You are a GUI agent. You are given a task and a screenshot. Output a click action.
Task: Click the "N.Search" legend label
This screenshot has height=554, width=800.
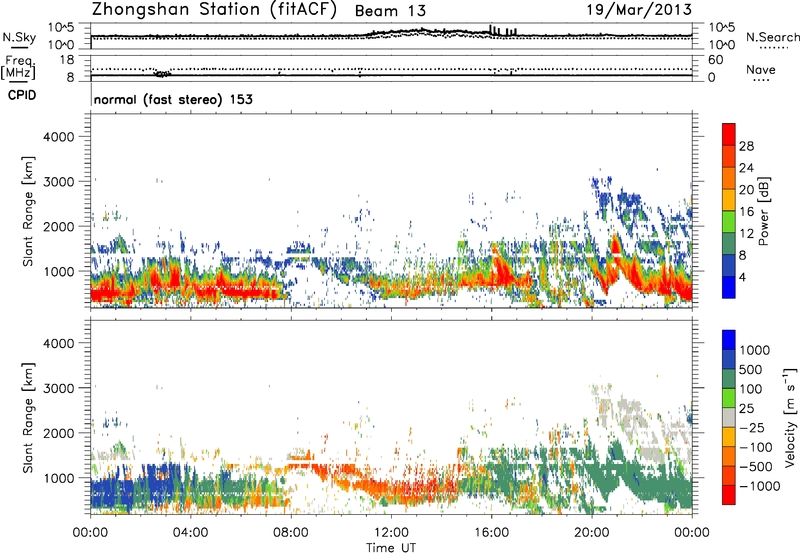[x=772, y=37]
